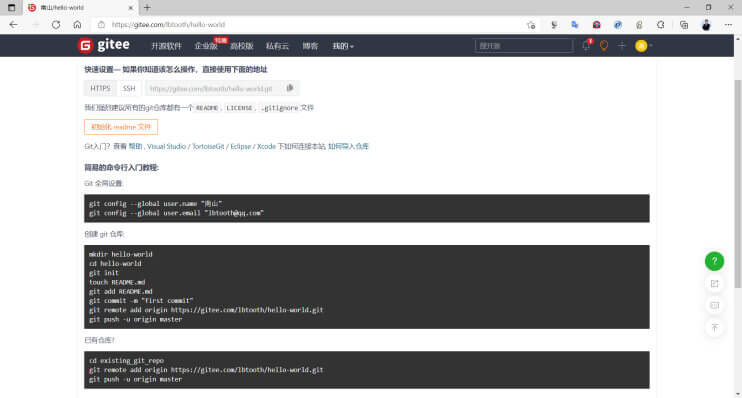Open the 帮助 link
Image resolution: width=742 pixels, height=398 pixels.
tap(135, 146)
